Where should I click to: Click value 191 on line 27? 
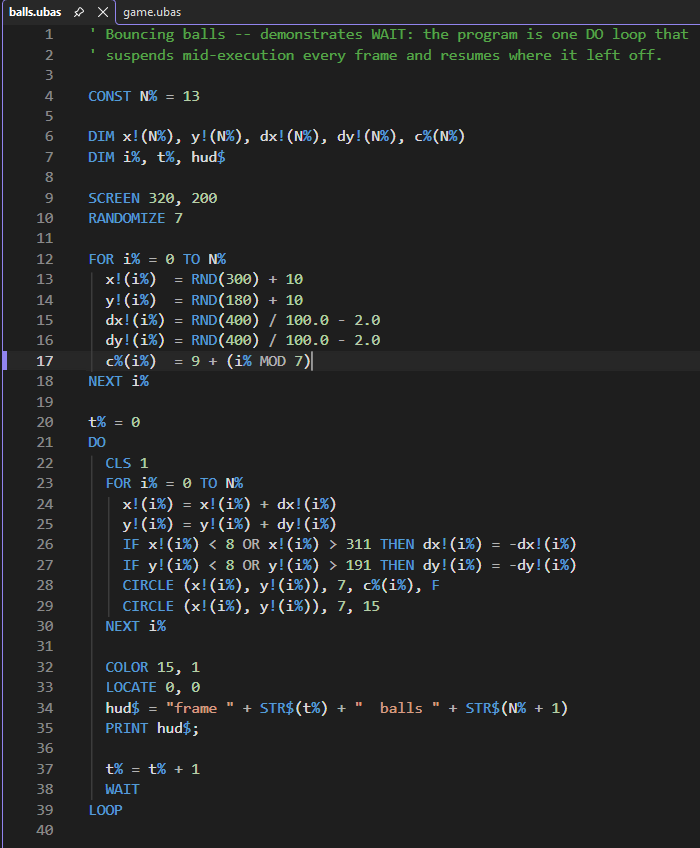pos(358,565)
